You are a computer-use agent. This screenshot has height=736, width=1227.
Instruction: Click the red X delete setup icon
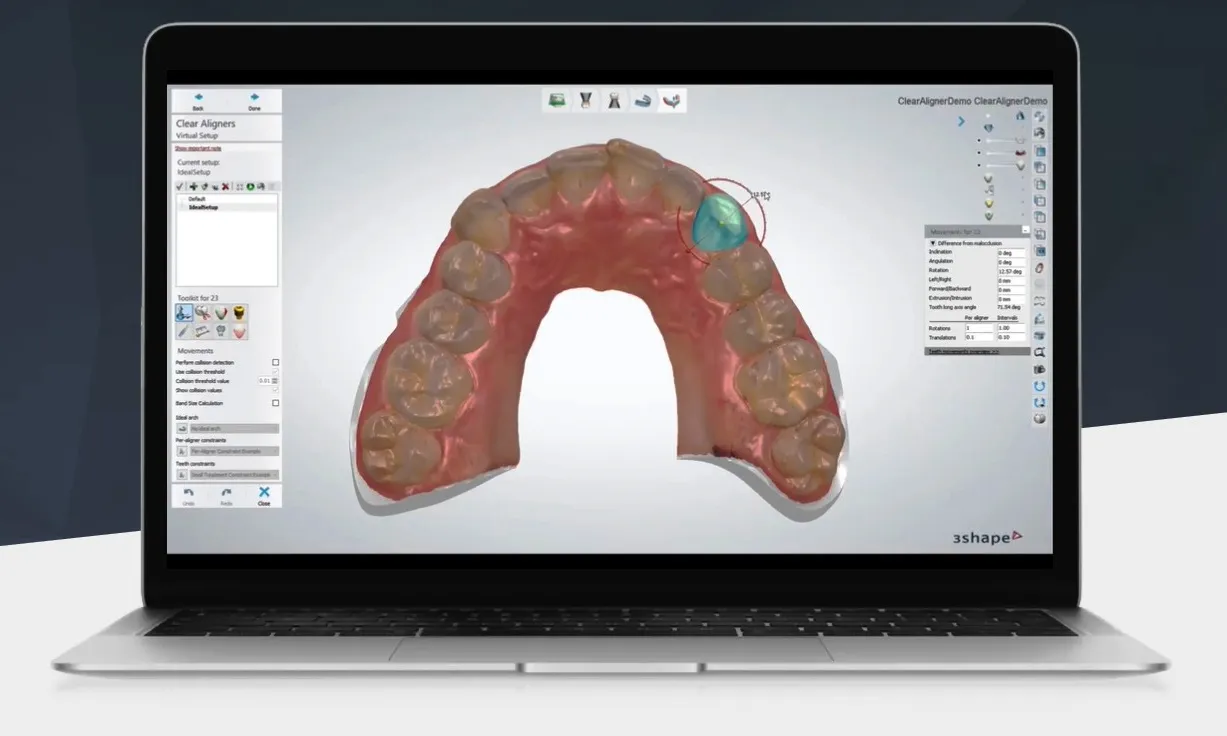click(226, 187)
